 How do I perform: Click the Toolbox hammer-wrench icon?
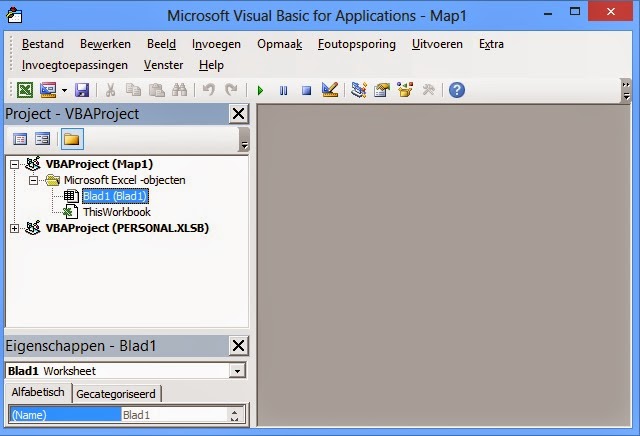click(429, 90)
